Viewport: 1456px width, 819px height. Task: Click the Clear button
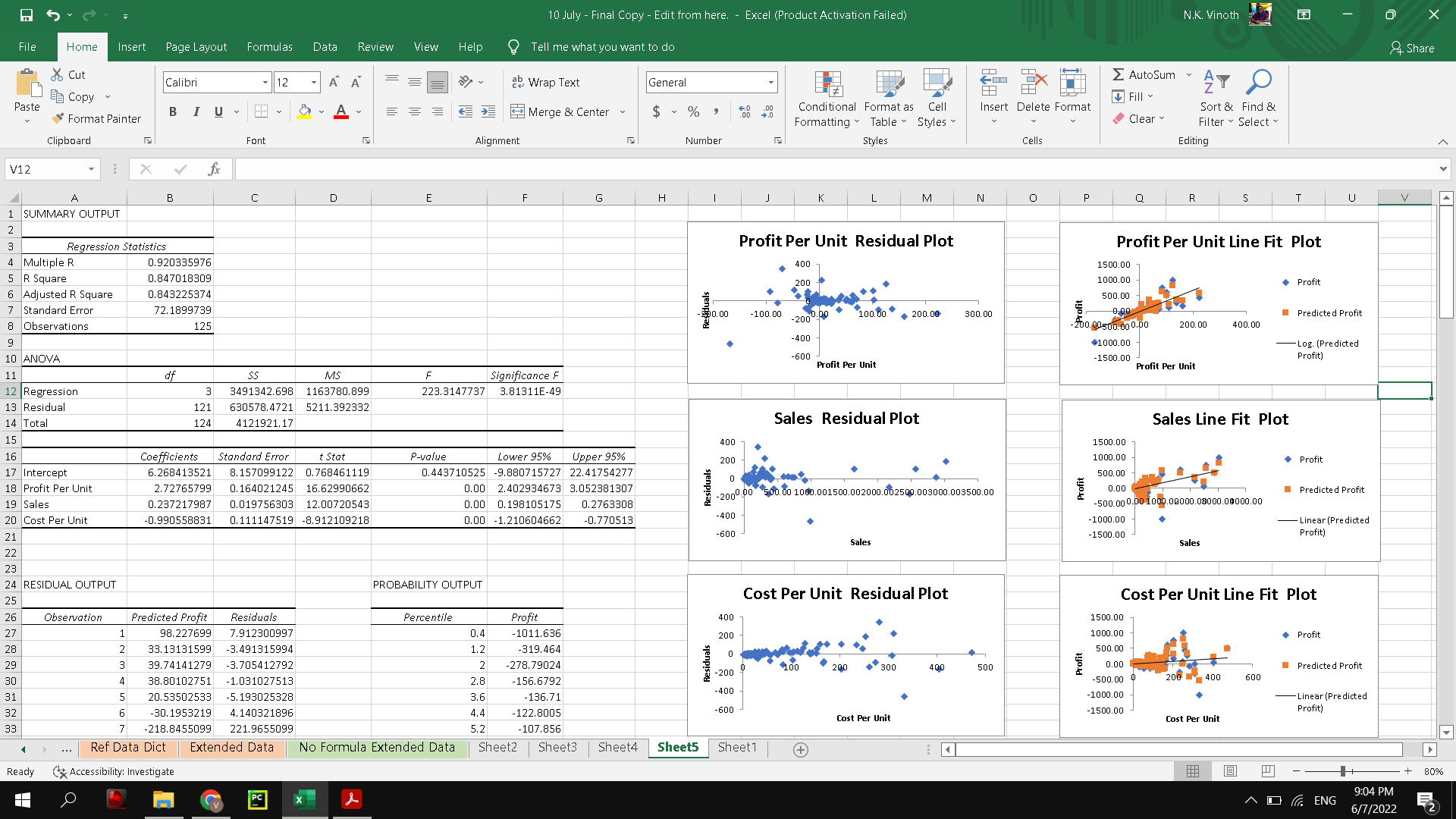click(1134, 118)
